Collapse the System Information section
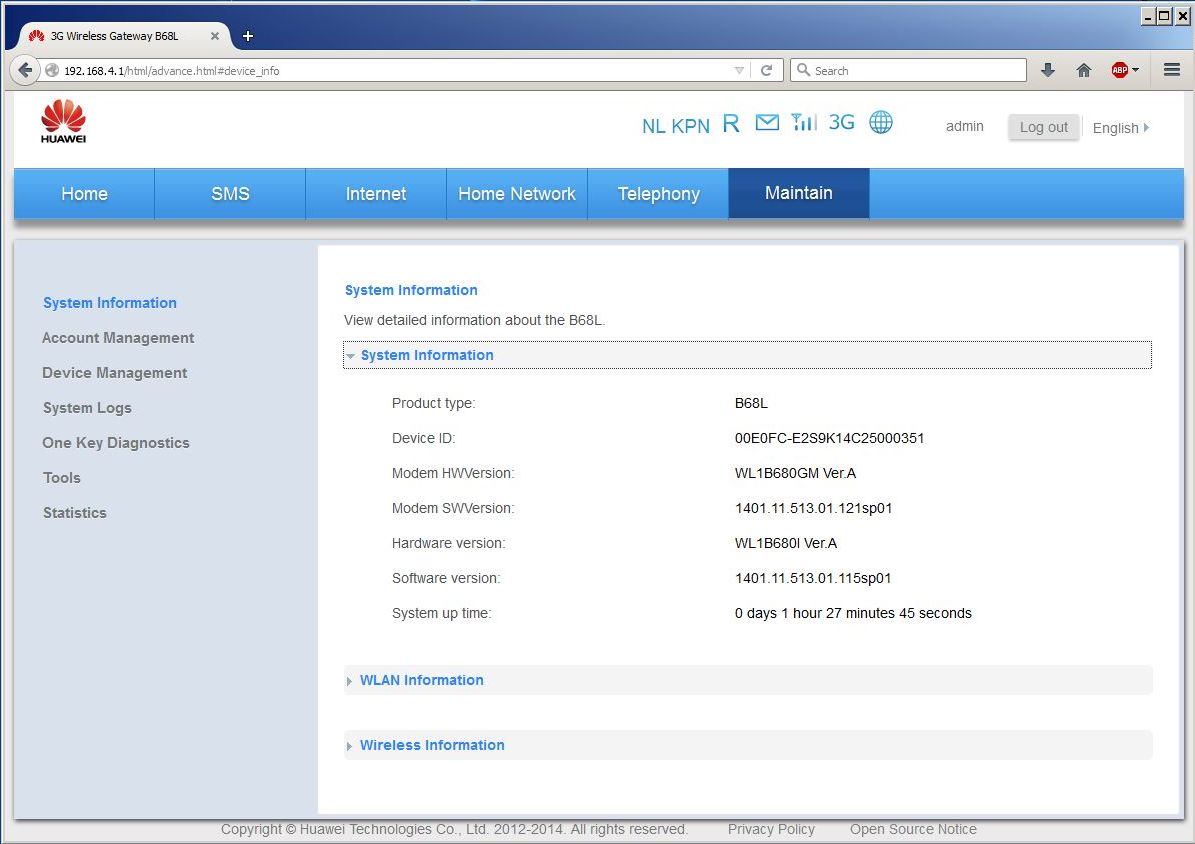1195x844 pixels. click(747, 355)
